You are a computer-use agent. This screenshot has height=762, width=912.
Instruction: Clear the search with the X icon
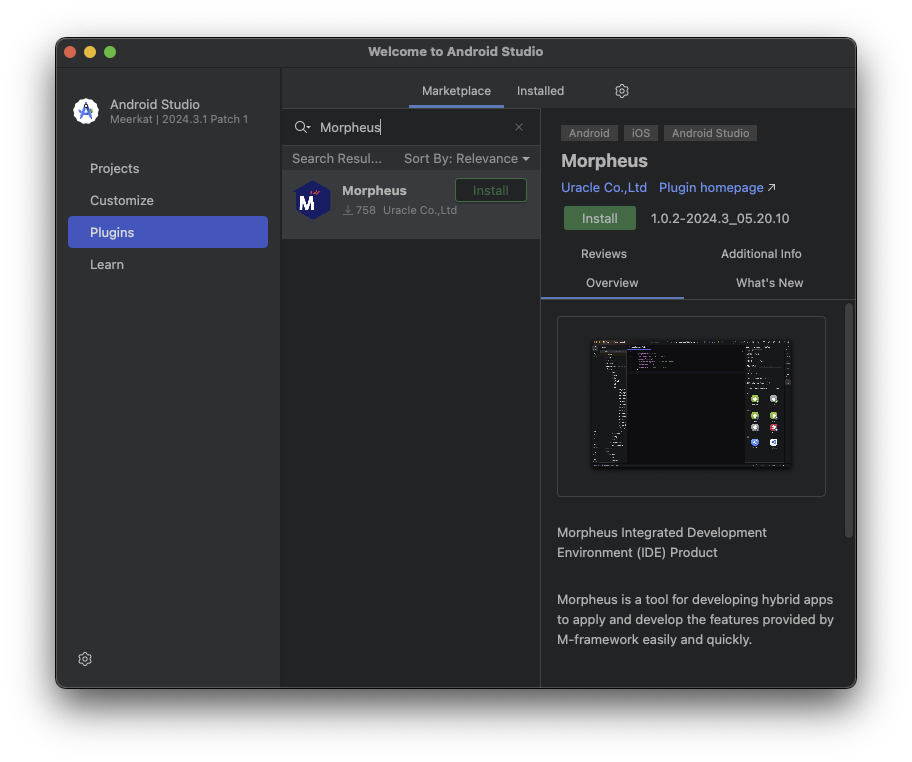tap(518, 128)
